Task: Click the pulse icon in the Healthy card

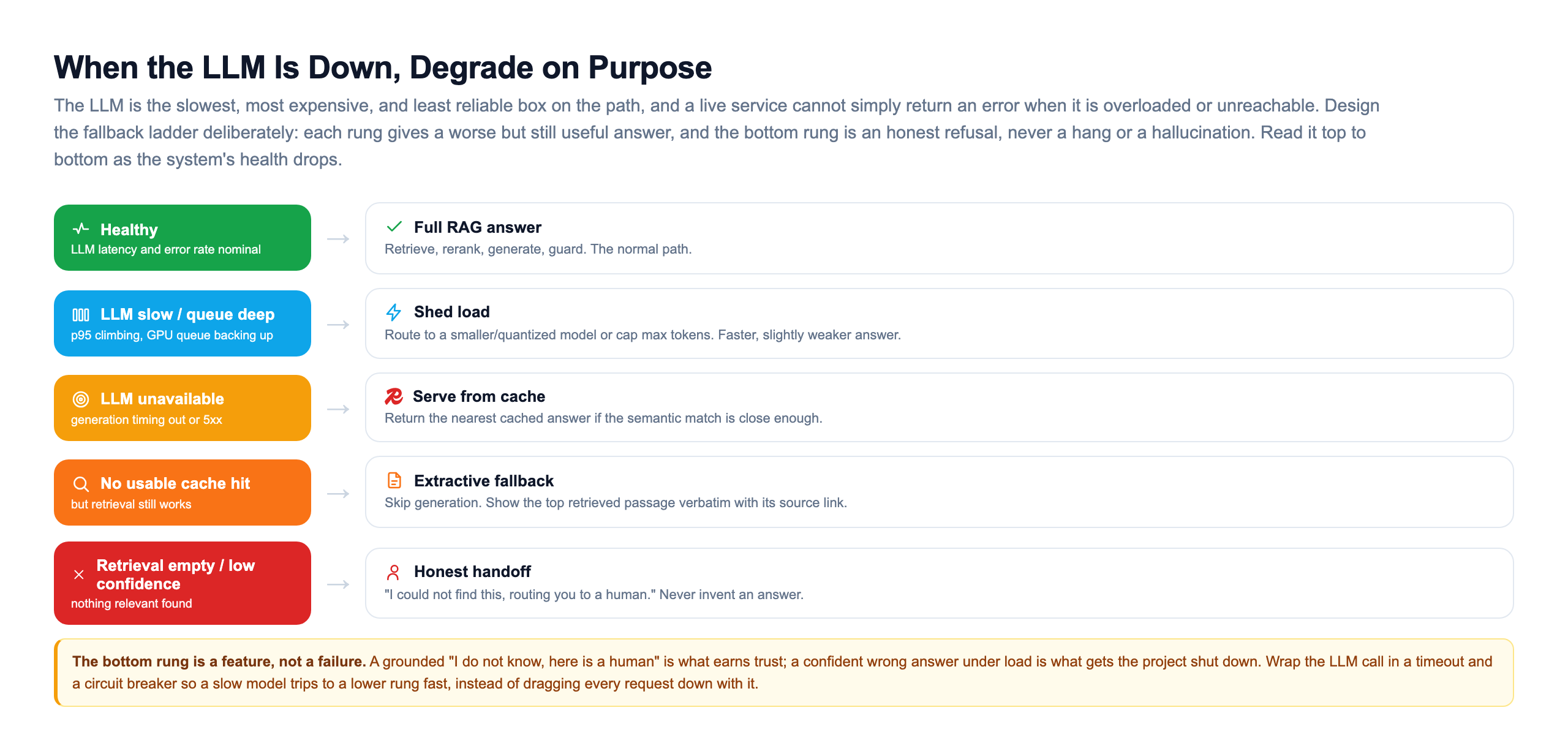Action: [81, 229]
